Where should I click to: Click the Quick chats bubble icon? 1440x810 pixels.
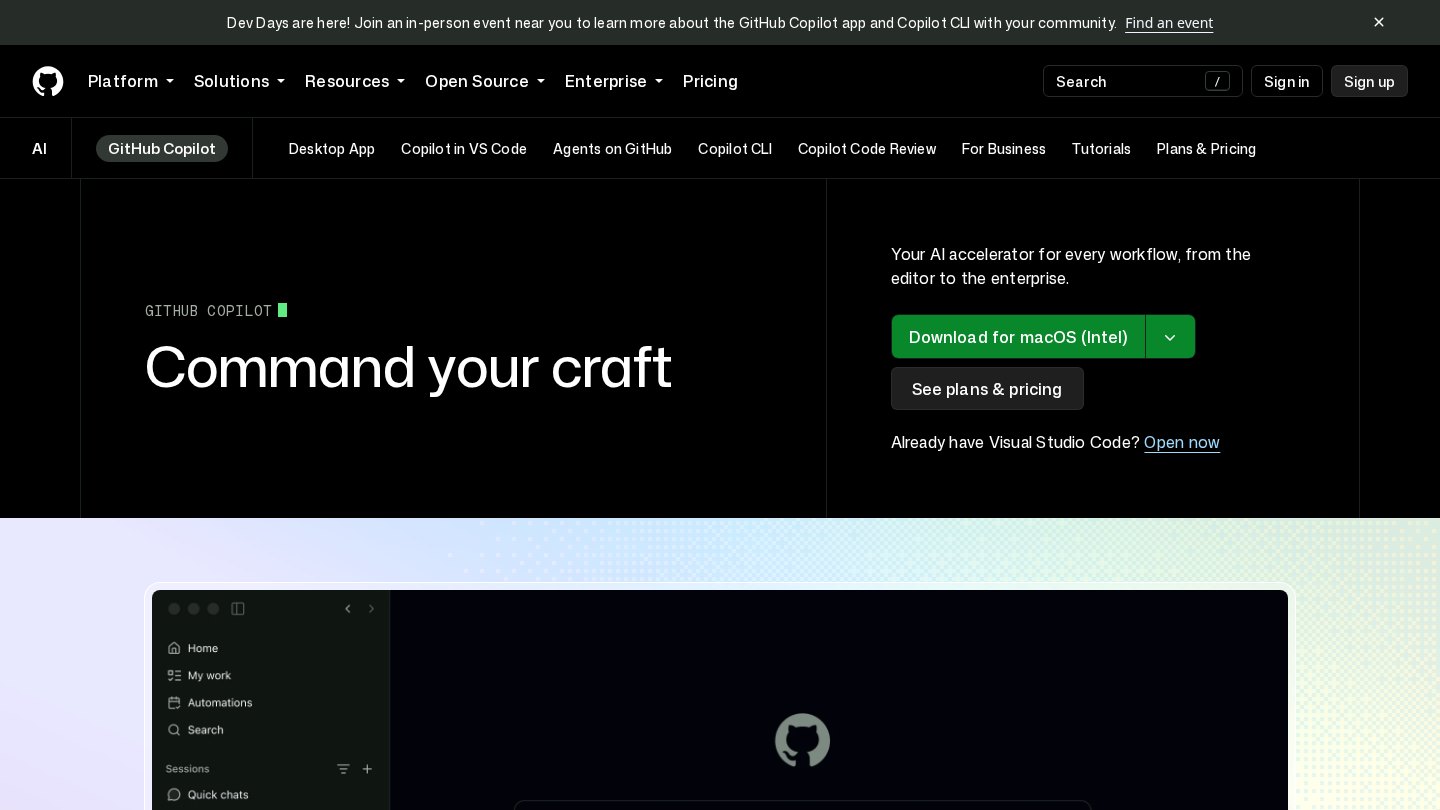174,795
